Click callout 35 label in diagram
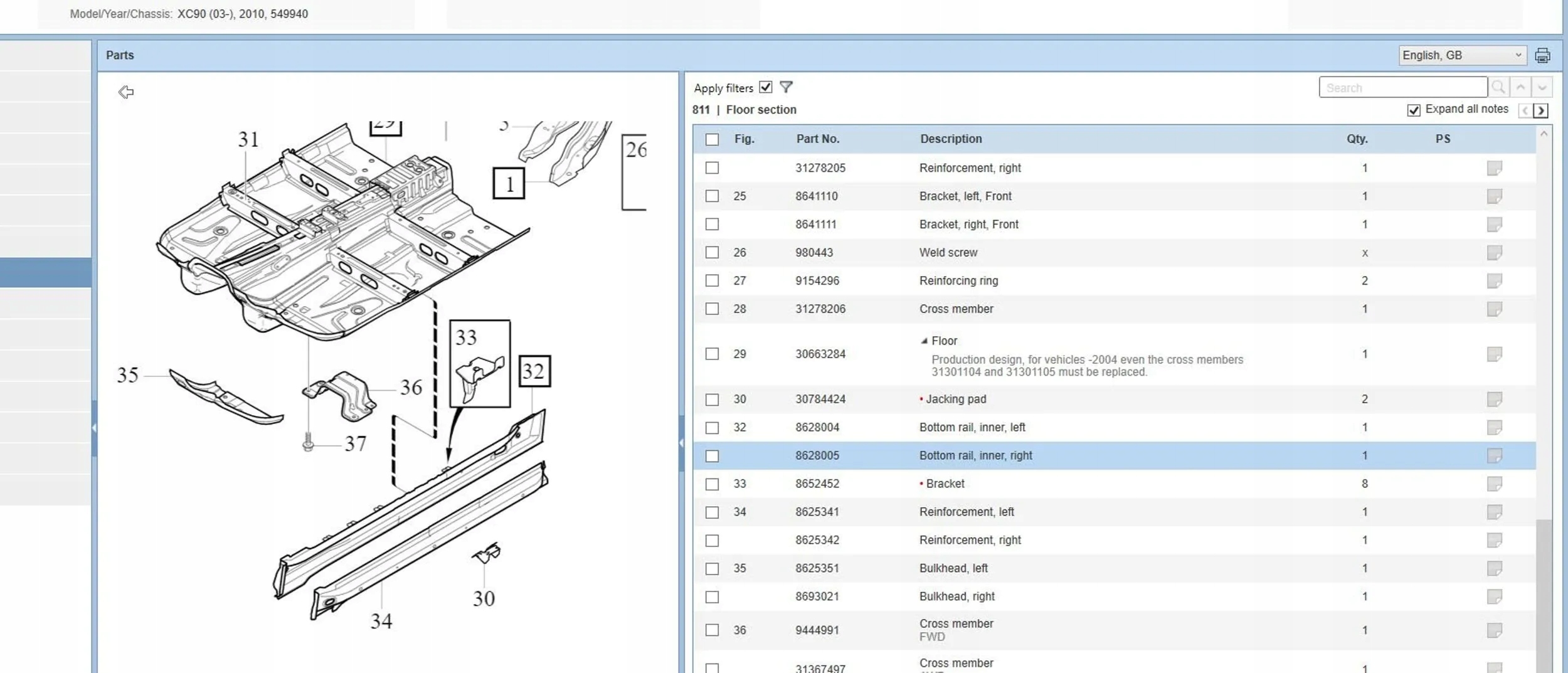The height and width of the screenshot is (673, 1568). [x=128, y=375]
